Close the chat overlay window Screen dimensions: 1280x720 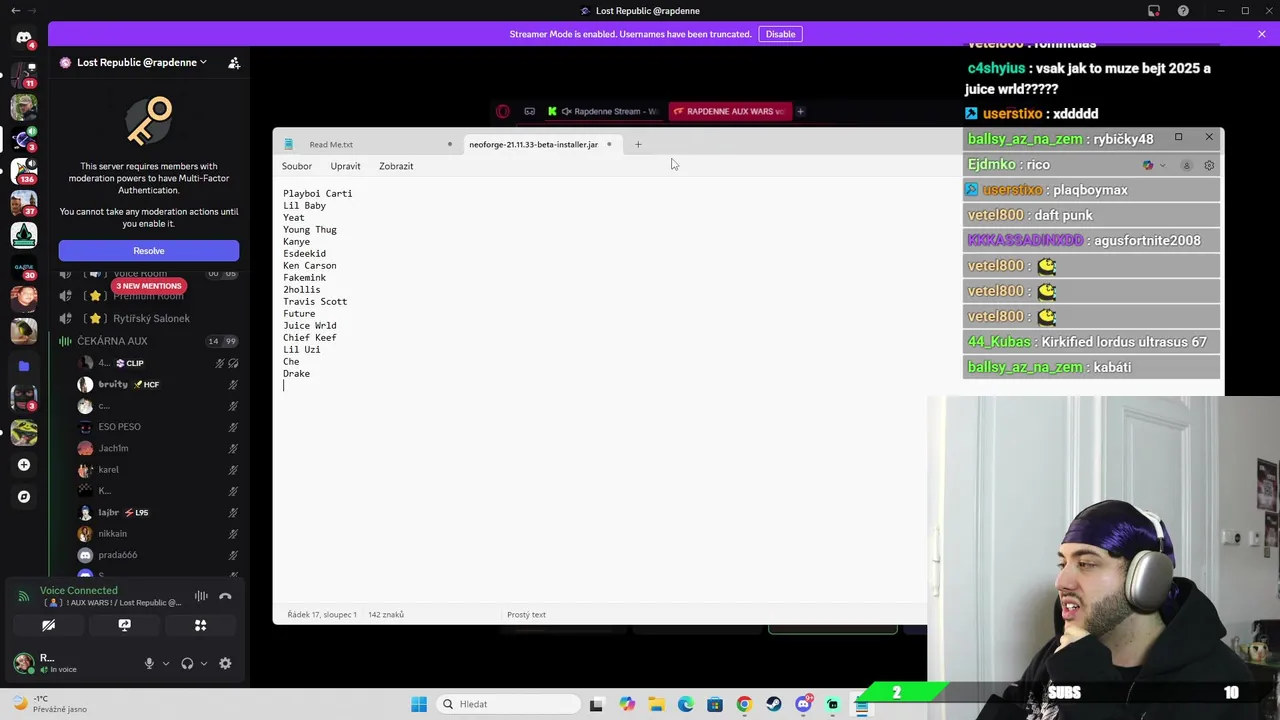point(1209,137)
